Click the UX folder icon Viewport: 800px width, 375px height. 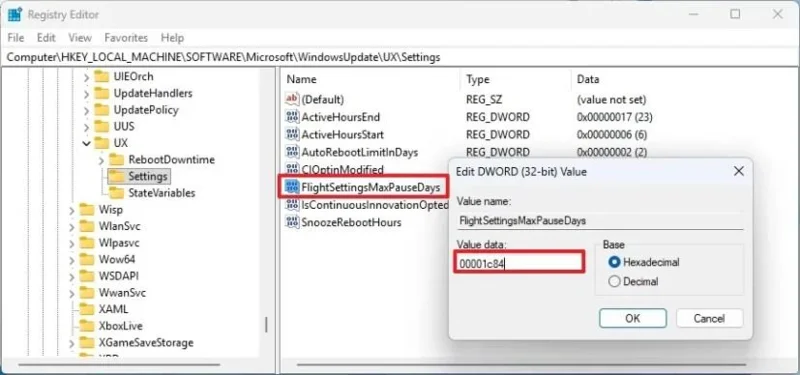(102, 143)
